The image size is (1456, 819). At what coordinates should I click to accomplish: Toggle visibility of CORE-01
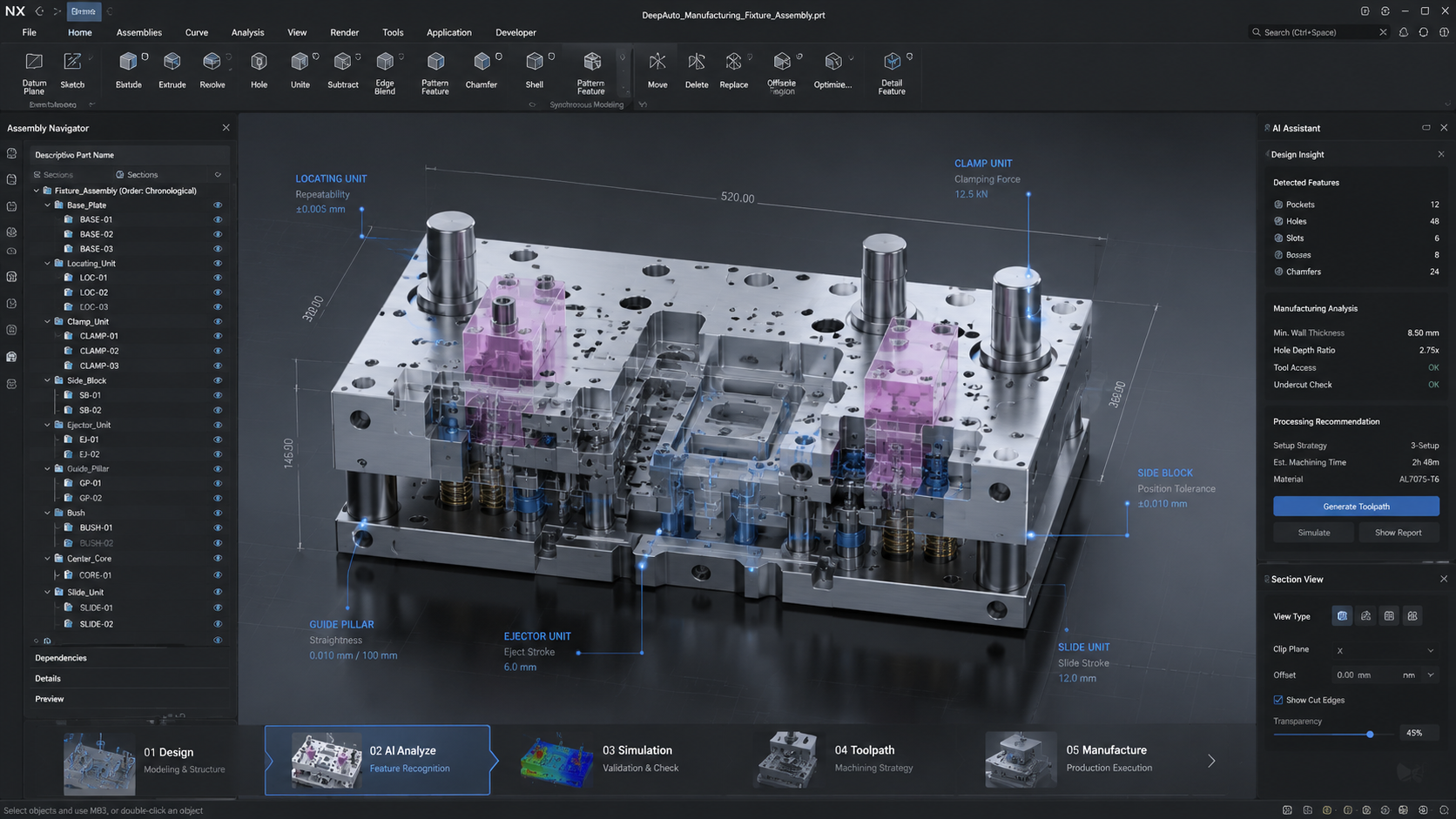[x=218, y=575]
